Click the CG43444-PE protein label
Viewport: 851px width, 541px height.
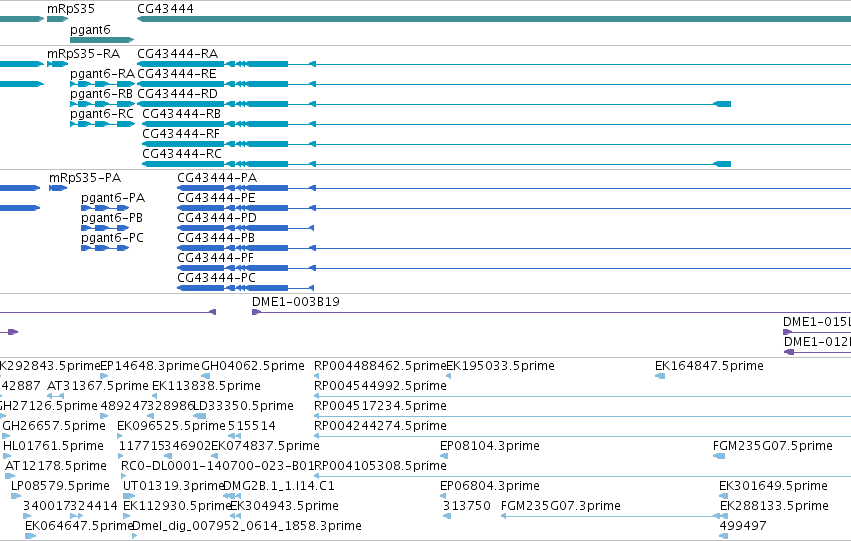click(x=217, y=198)
